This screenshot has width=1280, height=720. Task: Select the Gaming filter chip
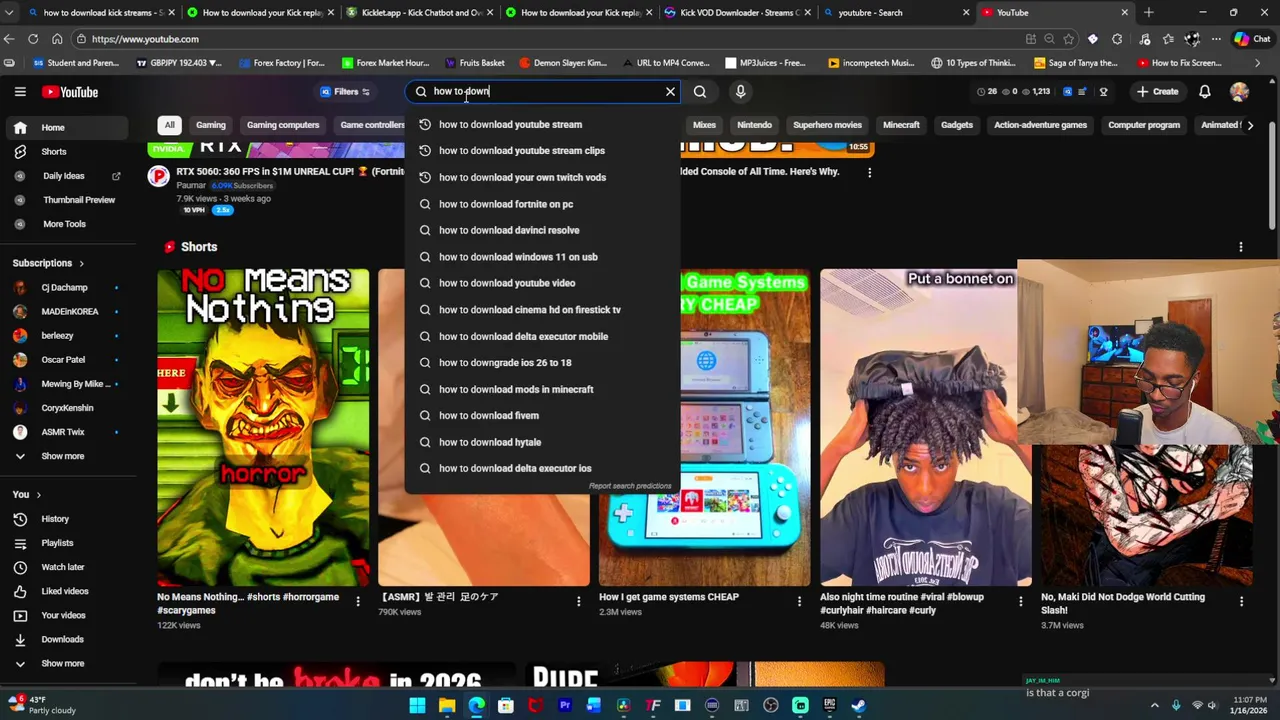(x=210, y=125)
